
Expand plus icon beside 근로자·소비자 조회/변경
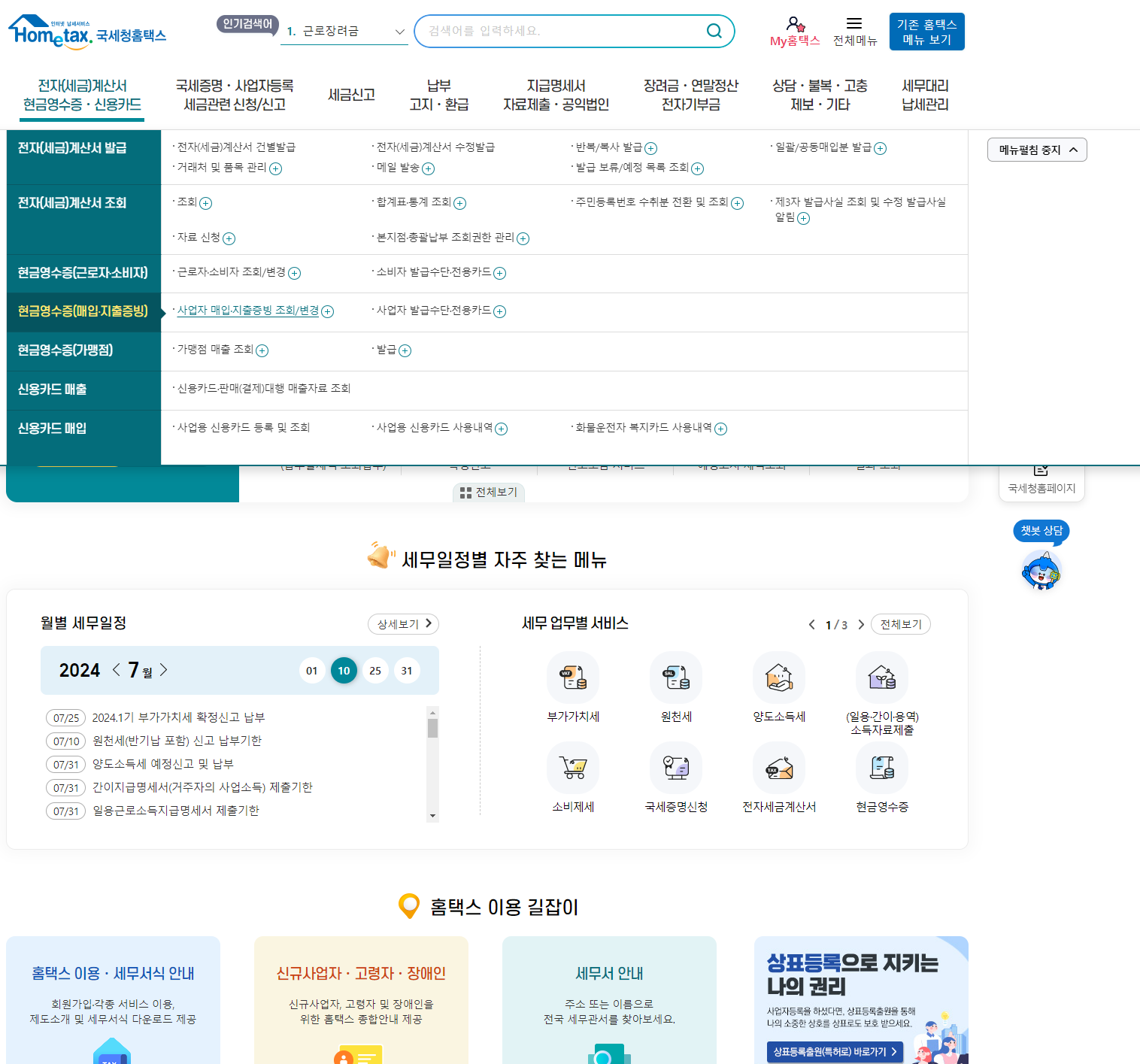coord(295,274)
